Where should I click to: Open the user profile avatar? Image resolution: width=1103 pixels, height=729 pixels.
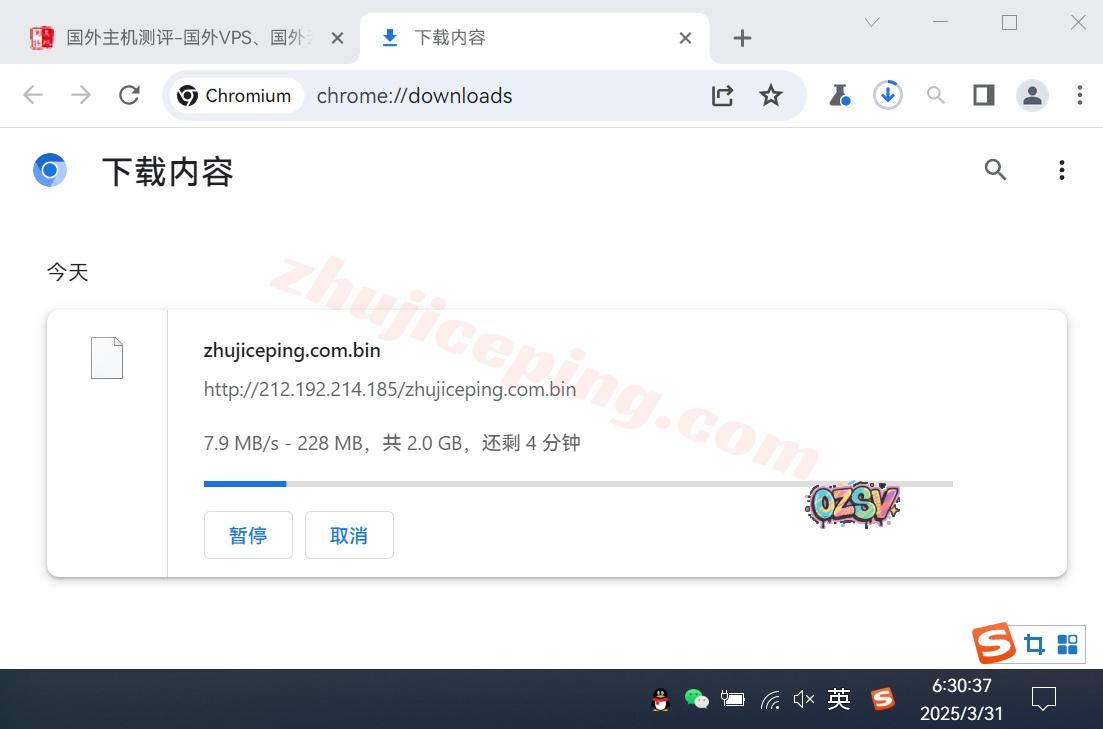(x=1032, y=95)
